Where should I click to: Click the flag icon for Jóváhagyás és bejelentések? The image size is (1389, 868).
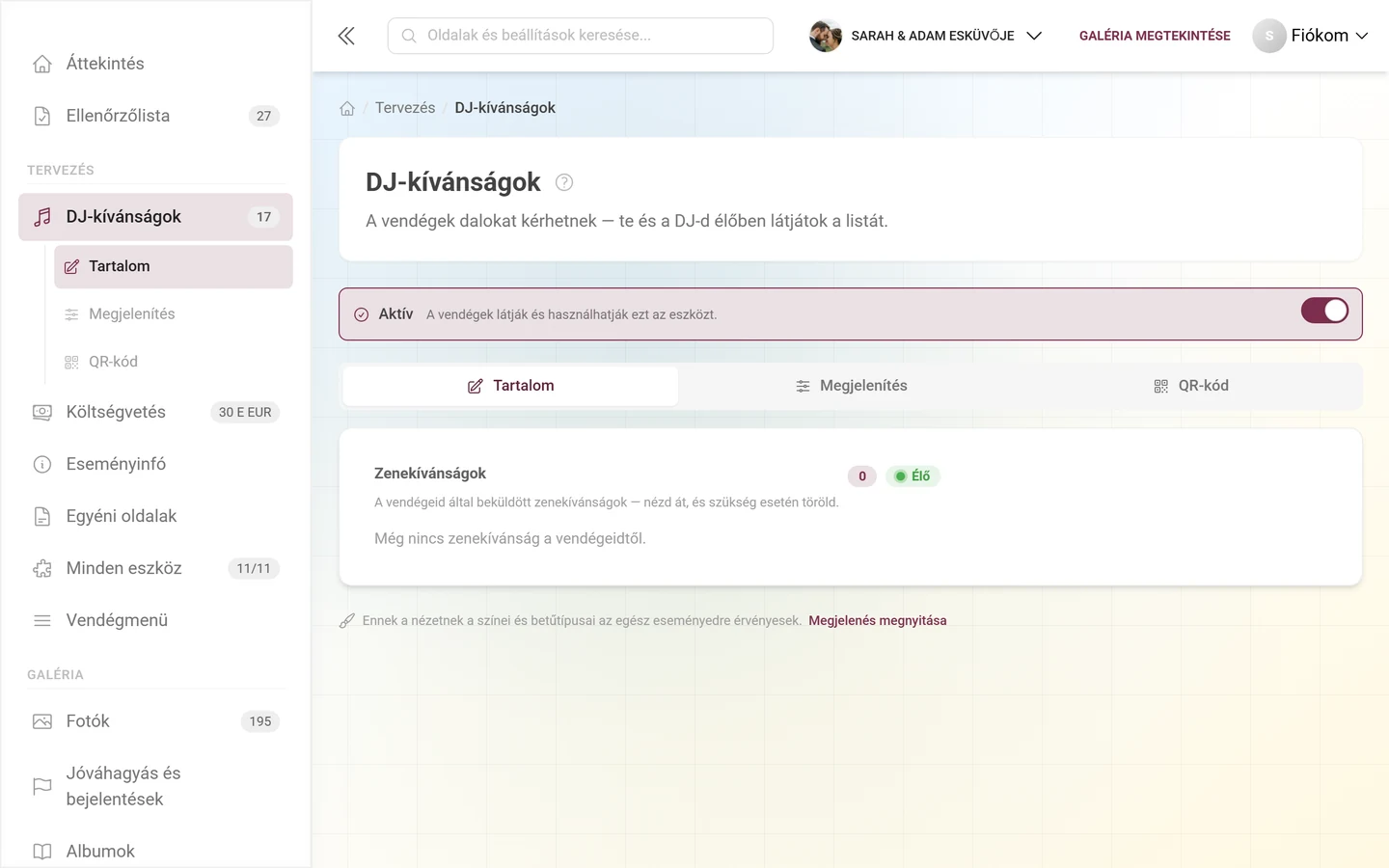coord(42,786)
